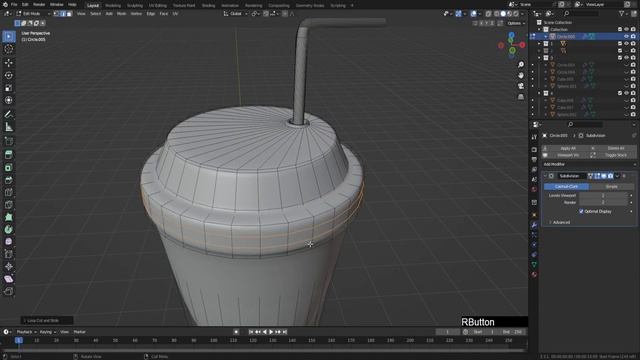The height and width of the screenshot is (360, 640).
Task: Open Subdivision modifier extra options arrow
Action: (617, 176)
